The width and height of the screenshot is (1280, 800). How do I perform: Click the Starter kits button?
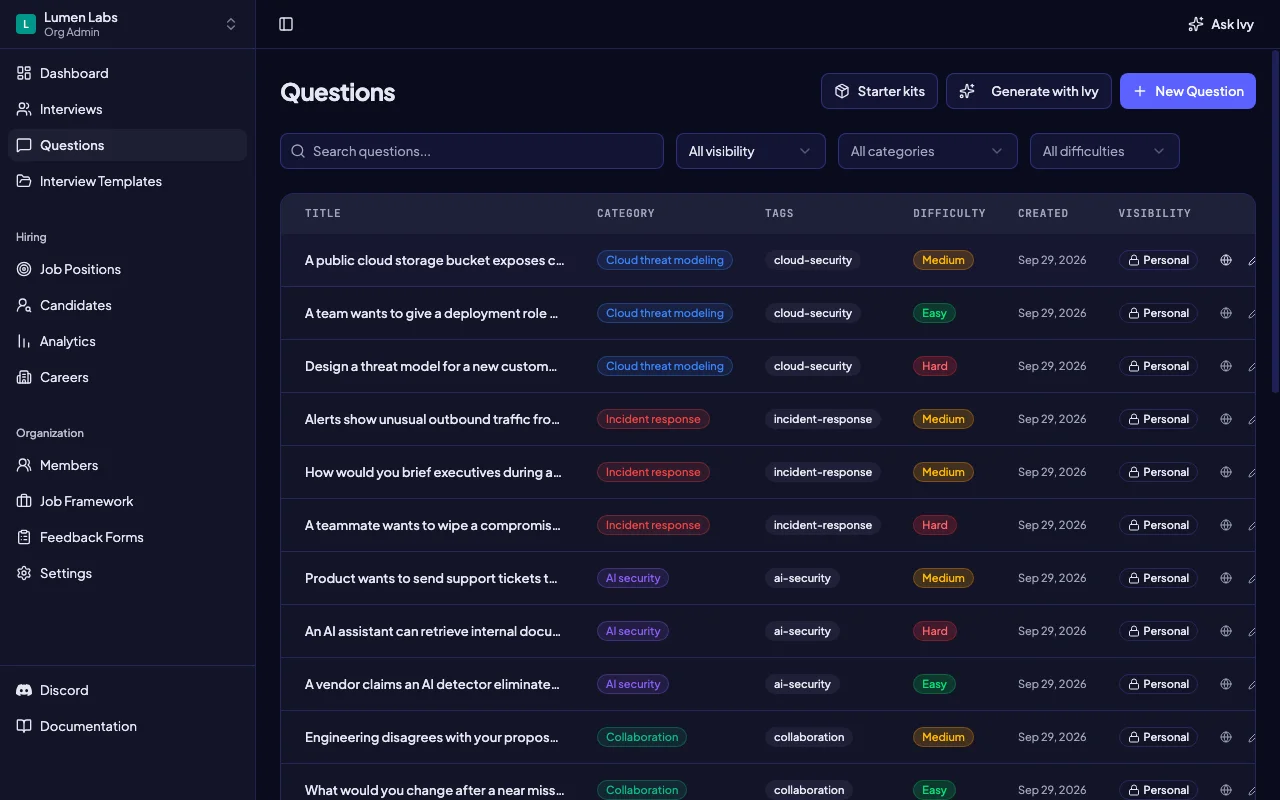(x=879, y=91)
